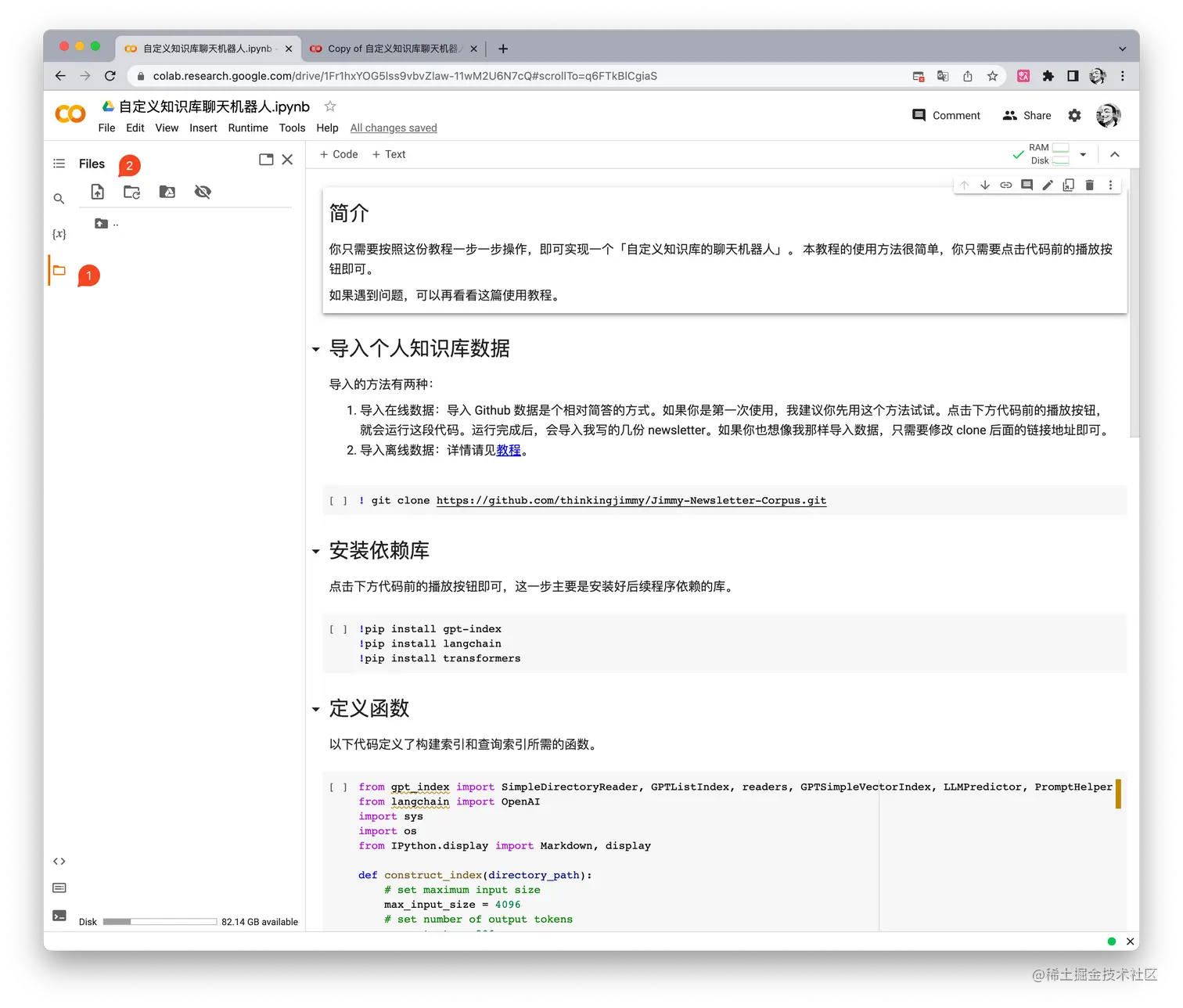Open RAM/Disk runtime dropdown arrow
This screenshot has height=1008, width=1183.
pos(1083,154)
